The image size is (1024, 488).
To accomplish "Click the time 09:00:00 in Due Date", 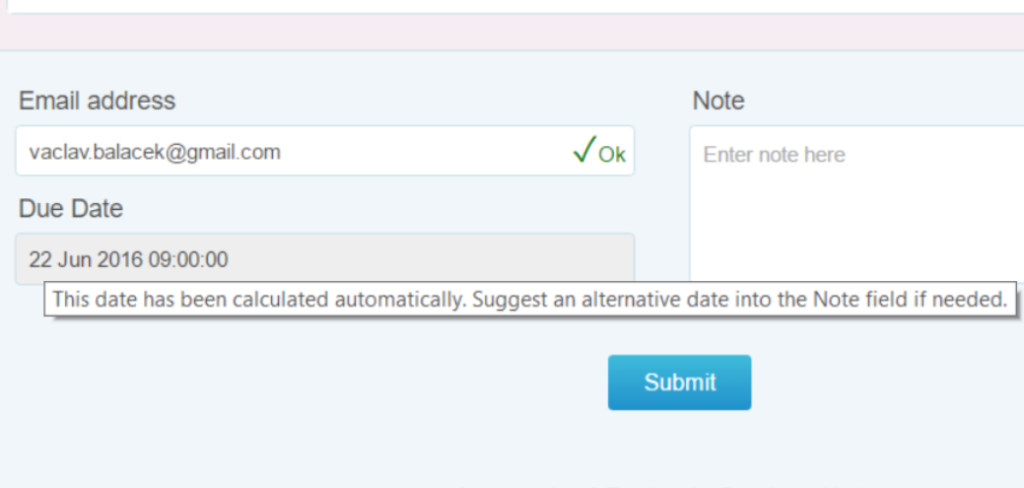I will 188,260.
